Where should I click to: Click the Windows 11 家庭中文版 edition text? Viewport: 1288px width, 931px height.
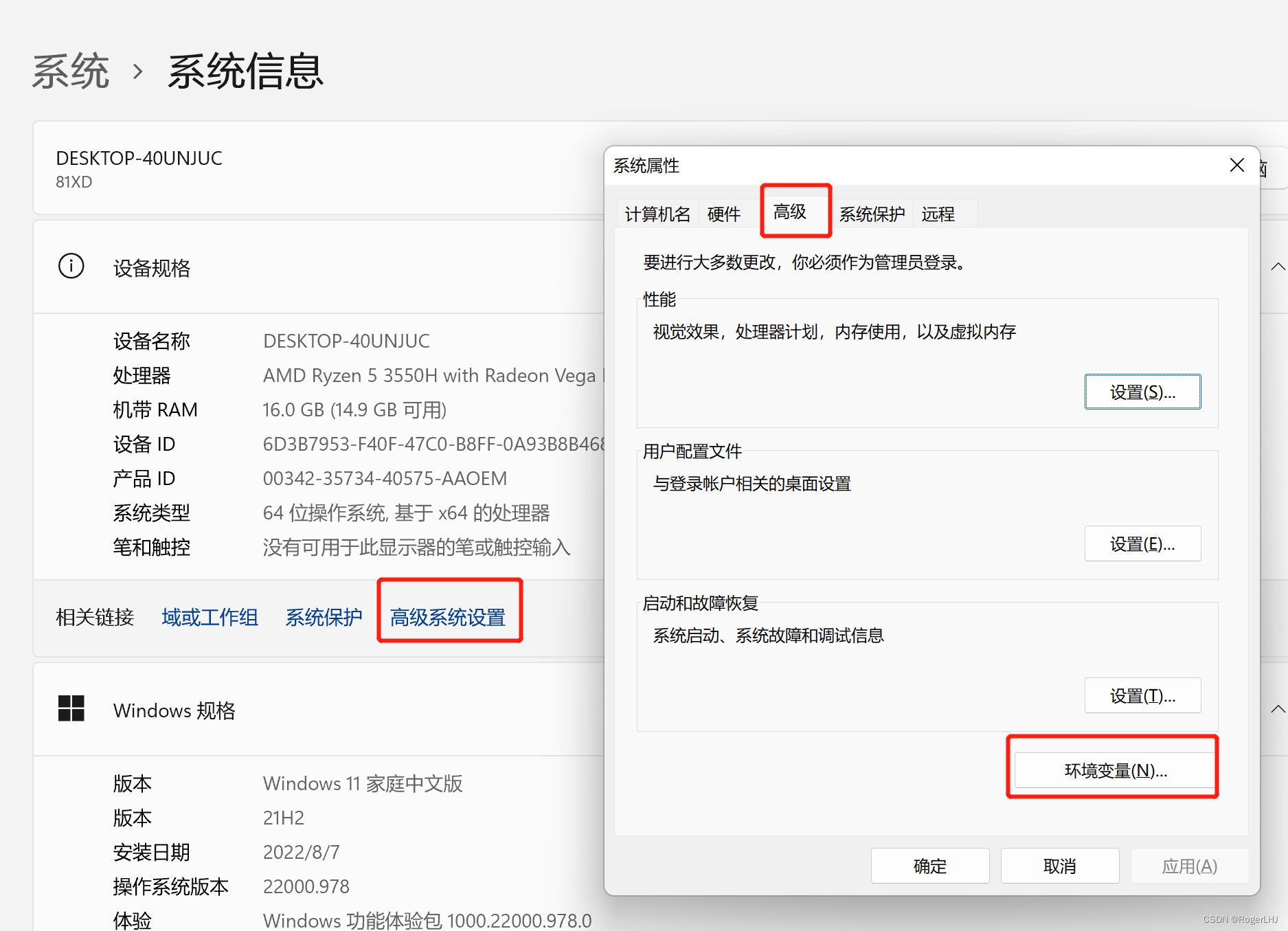coord(363,783)
